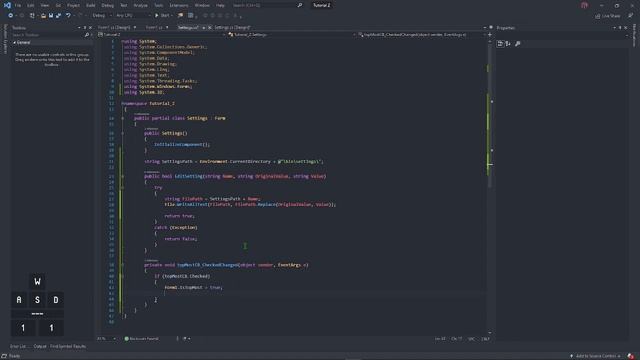This screenshot has width=640, height=360.
Task: Collapse the Settings class code region
Action: tap(122, 118)
